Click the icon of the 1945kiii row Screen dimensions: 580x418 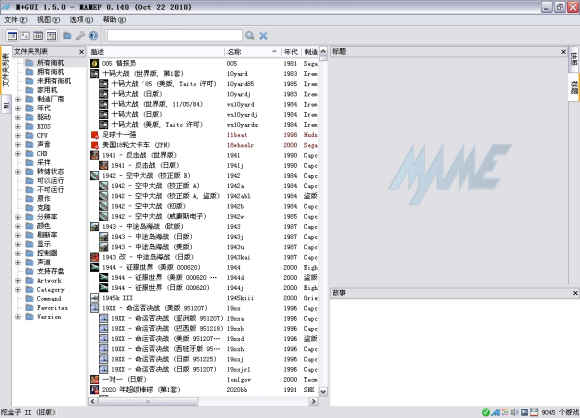coord(95,298)
